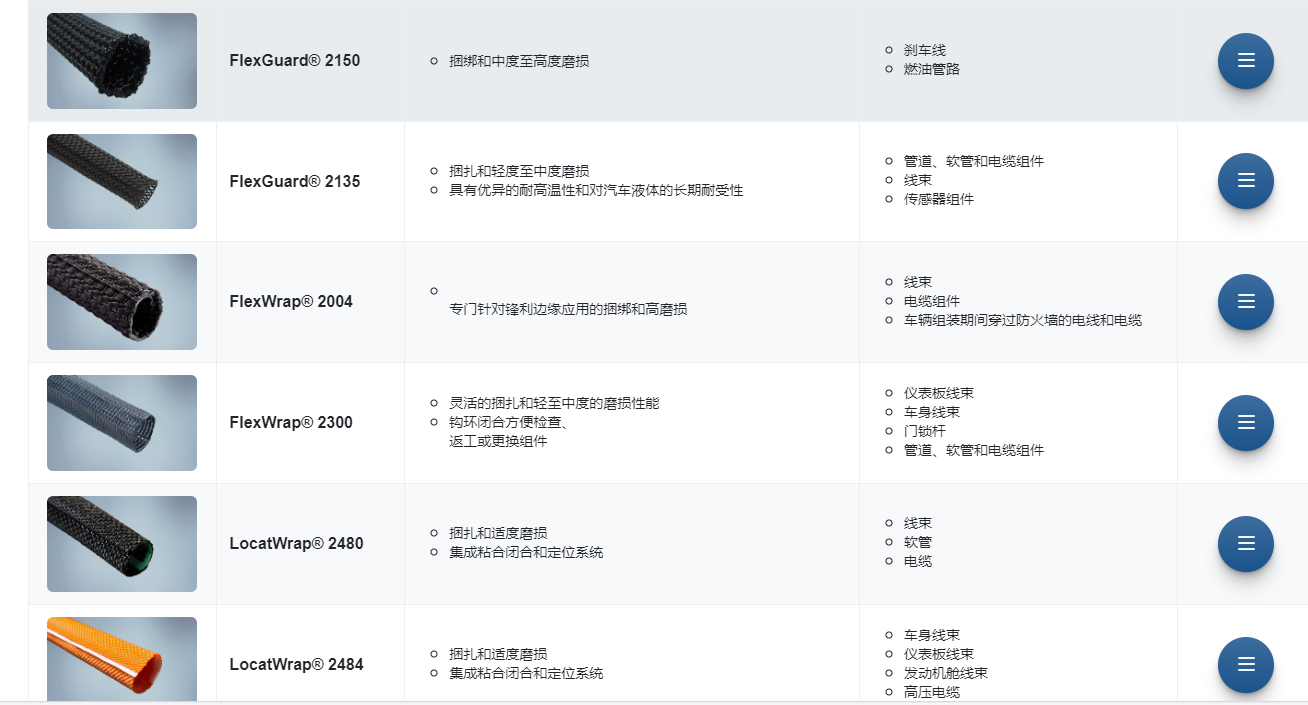The image size is (1308, 705).
Task: Open the menu button for FlexGuard 2150
Action: (x=1245, y=61)
